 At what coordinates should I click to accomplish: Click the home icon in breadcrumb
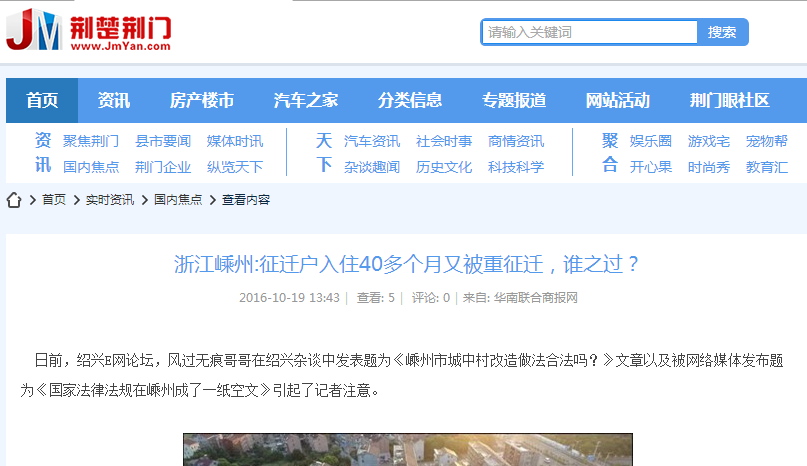[x=14, y=200]
